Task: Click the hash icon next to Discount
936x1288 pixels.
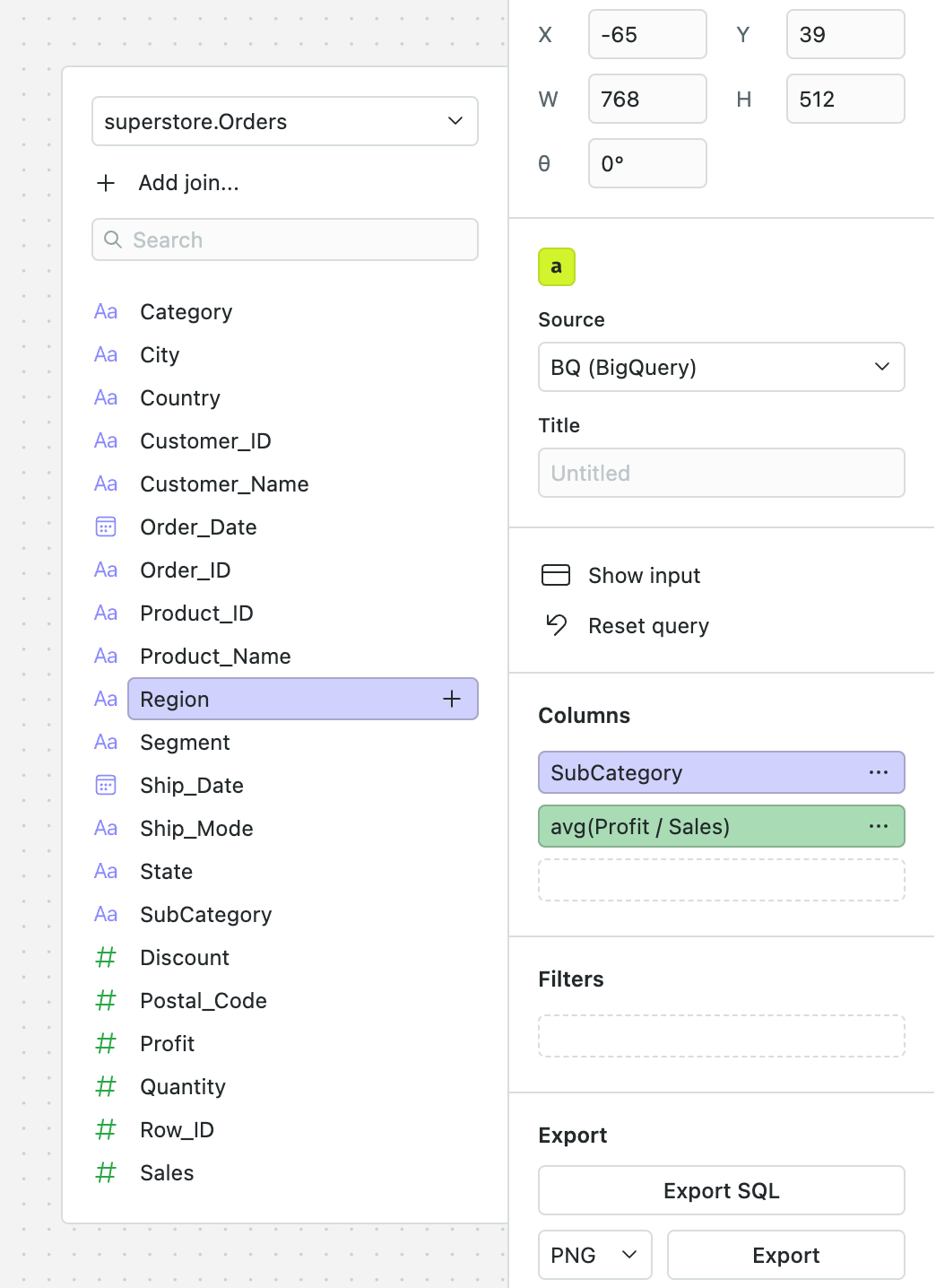Action: [106, 957]
